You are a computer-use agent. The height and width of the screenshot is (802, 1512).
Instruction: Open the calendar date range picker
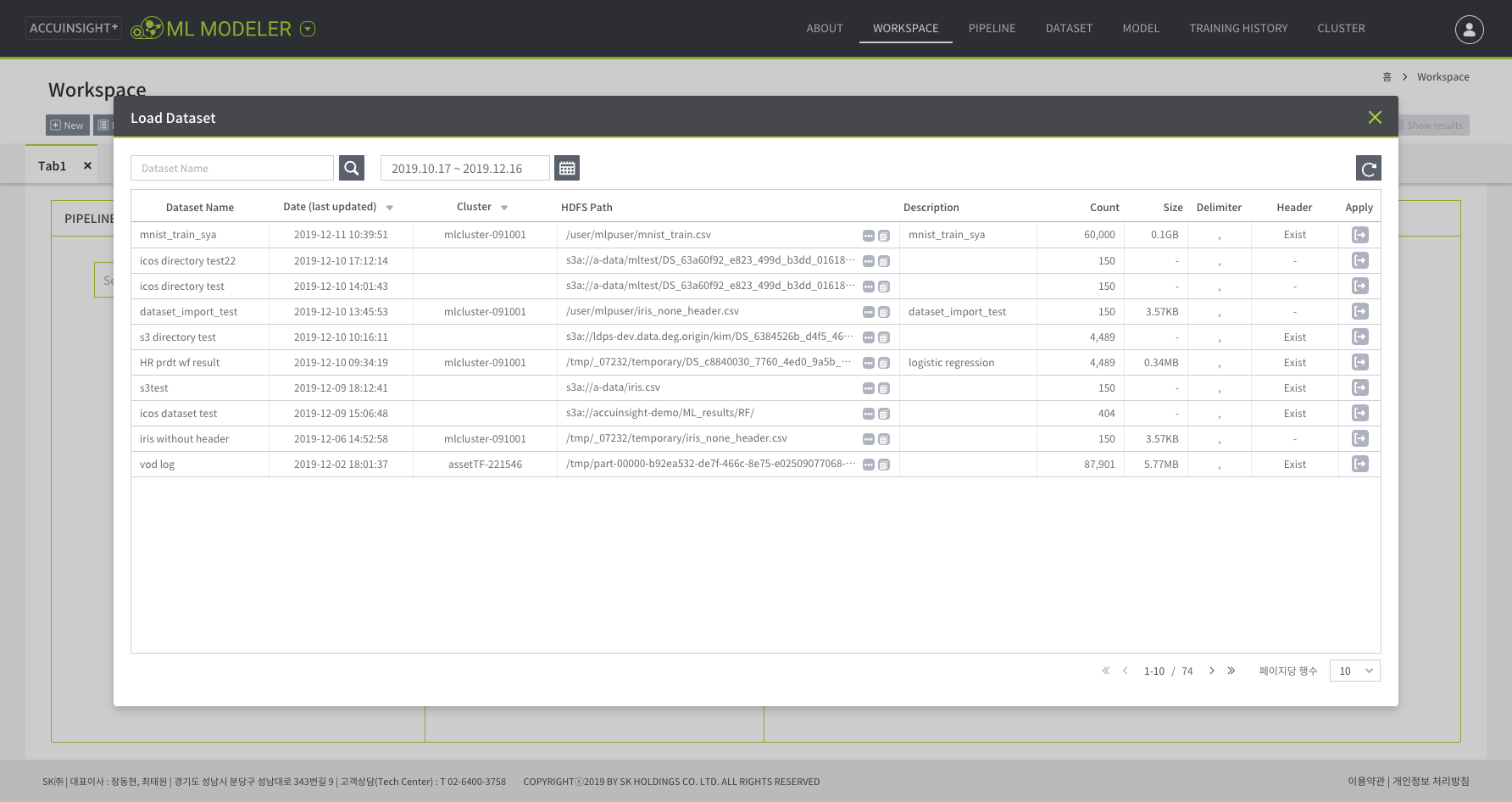pos(567,168)
